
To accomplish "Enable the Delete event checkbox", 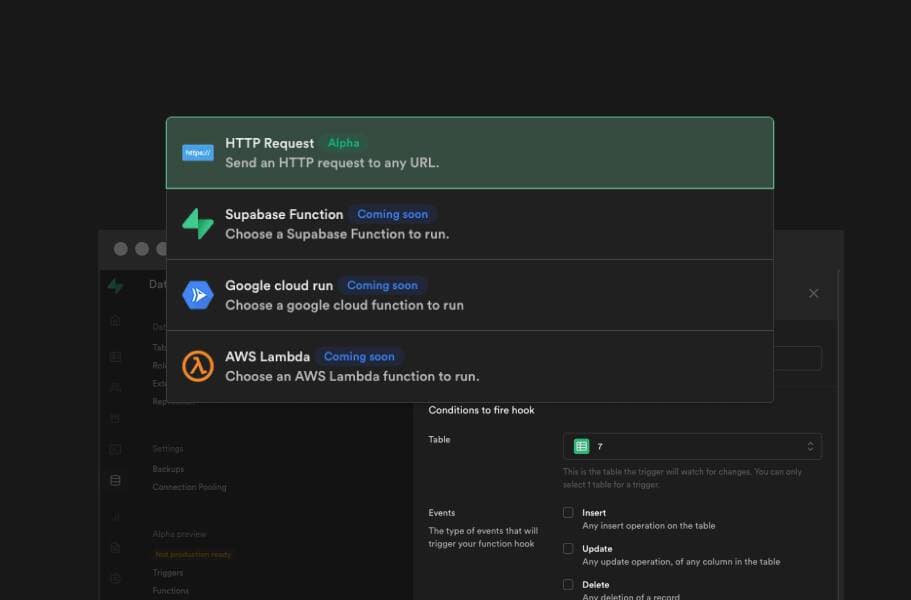I will point(569,584).
